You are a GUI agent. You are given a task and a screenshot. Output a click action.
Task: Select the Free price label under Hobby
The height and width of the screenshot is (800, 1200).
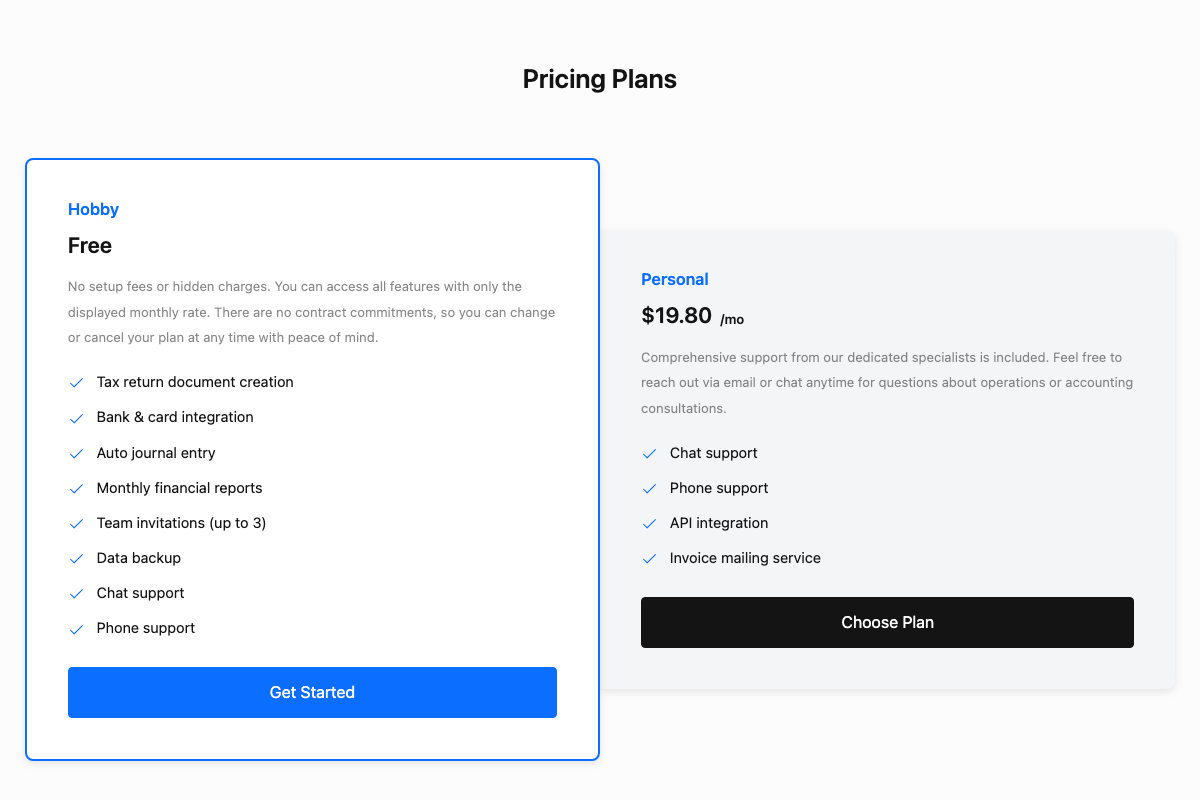[x=89, y=245]
